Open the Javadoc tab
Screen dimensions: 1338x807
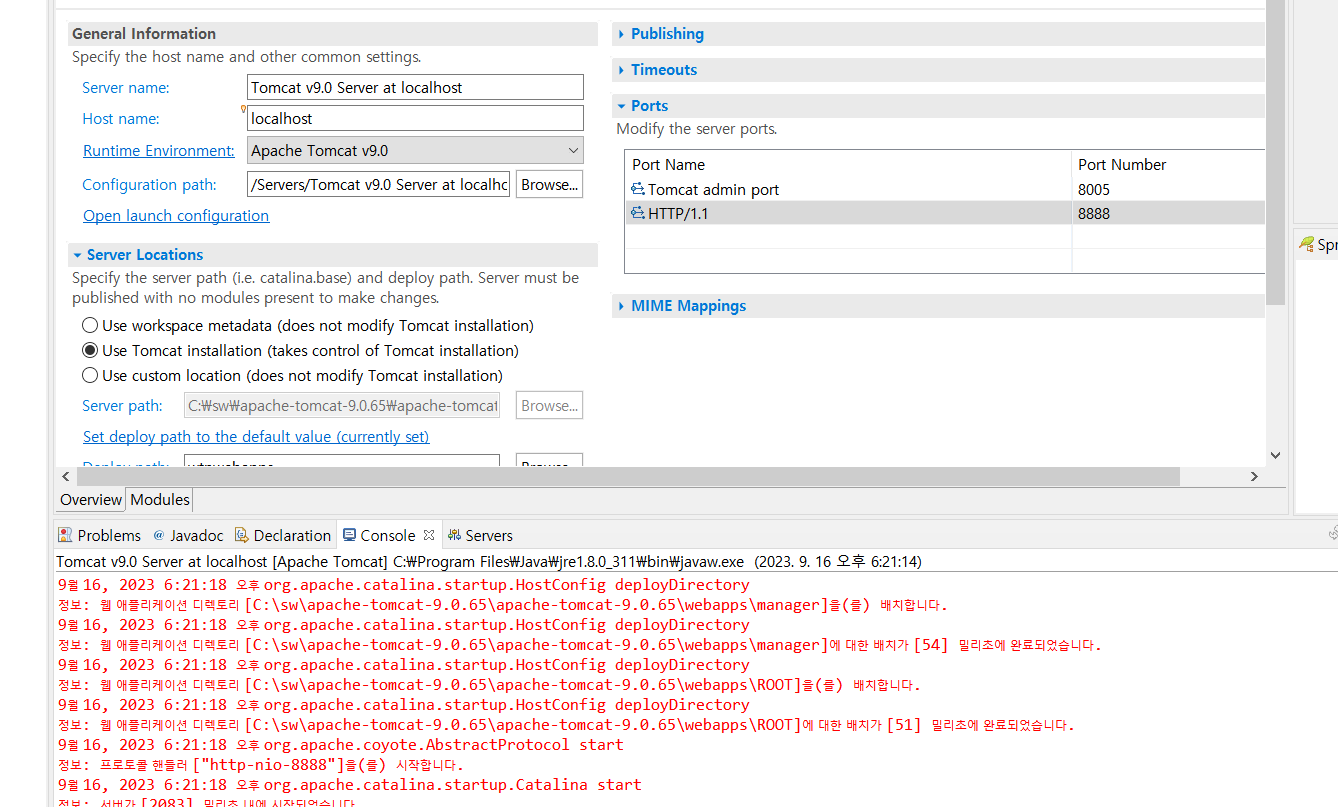(187, 535)
